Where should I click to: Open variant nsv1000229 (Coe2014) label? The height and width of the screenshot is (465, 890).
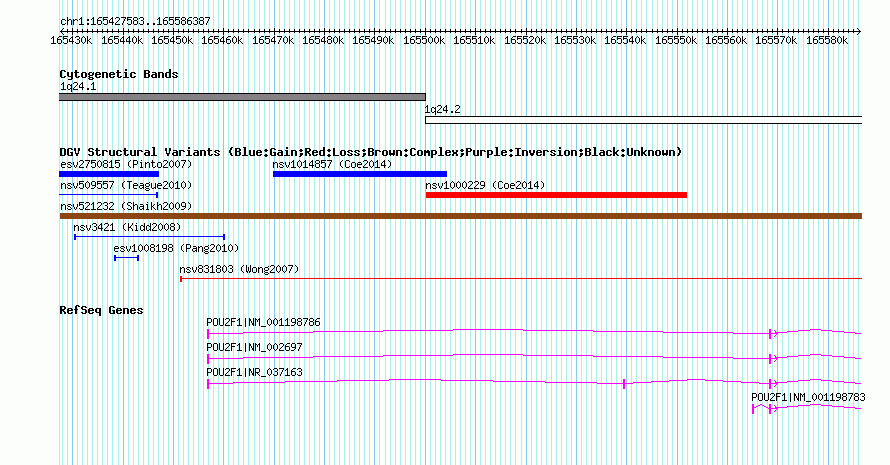[x=485, y=185]
